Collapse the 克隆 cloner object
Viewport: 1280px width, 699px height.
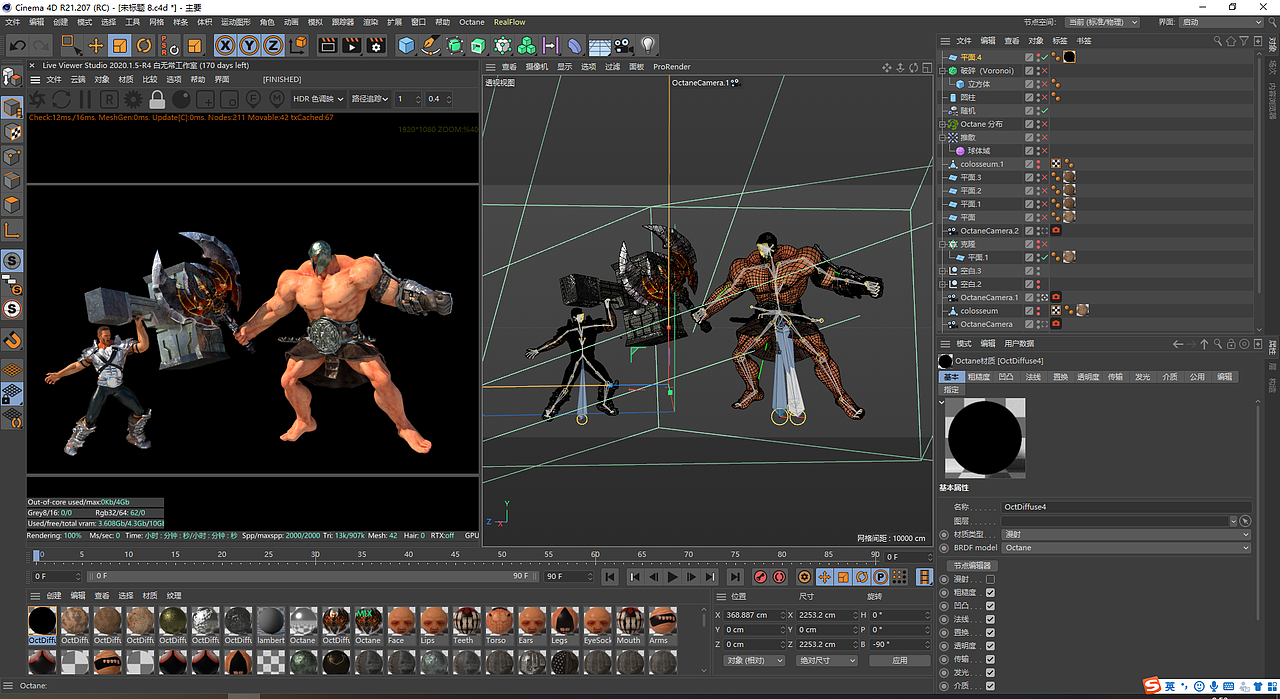point(942,244)
